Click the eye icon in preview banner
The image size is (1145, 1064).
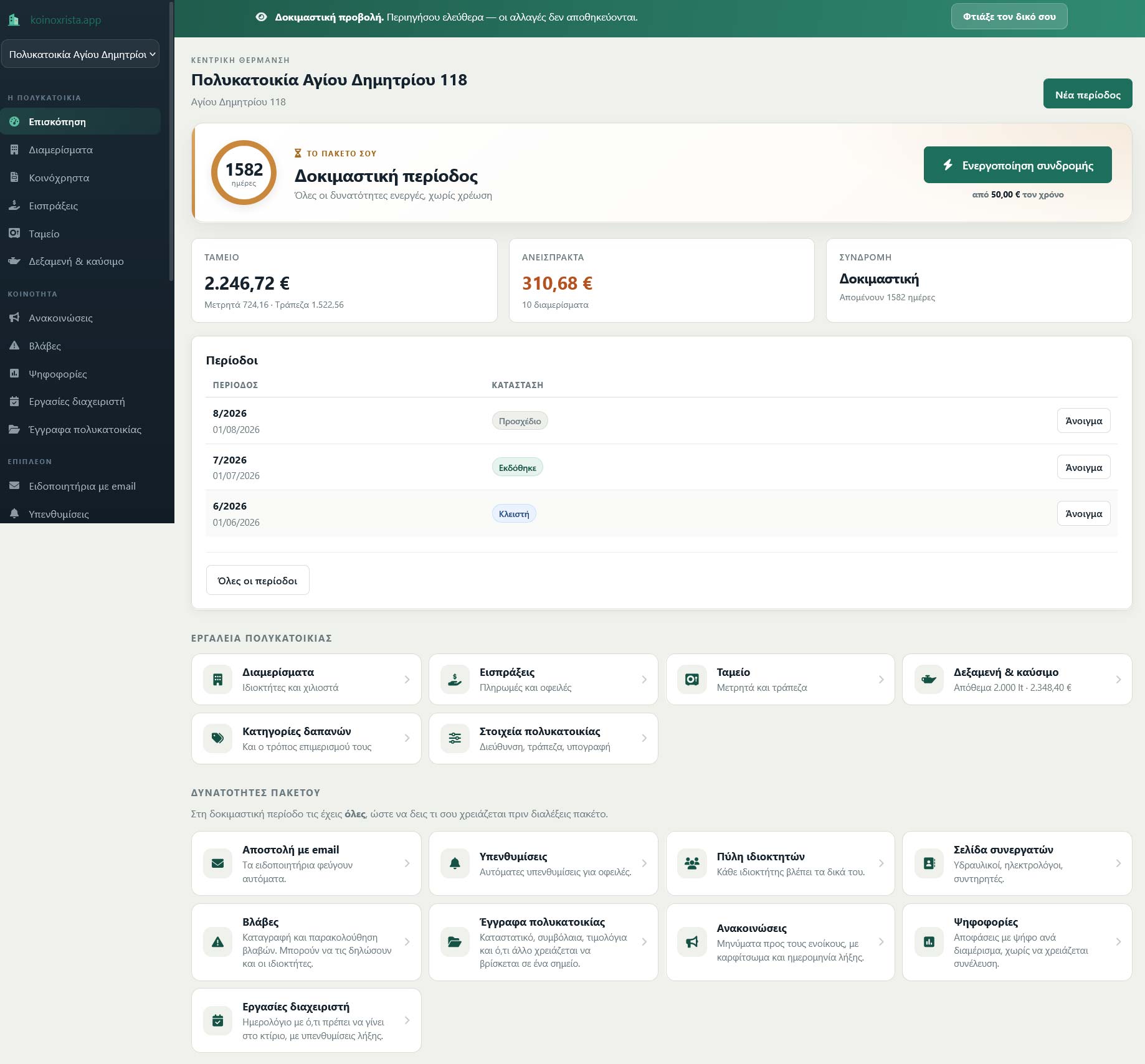click(x=262, y=17)
